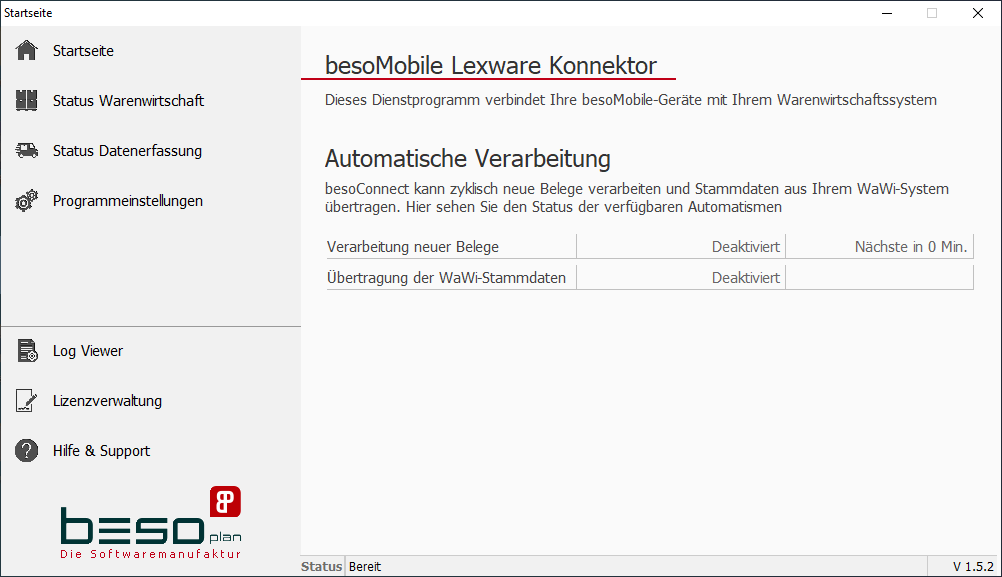Click the Status Warenwirtschaft warehouse icon

[x=27, y=100]
